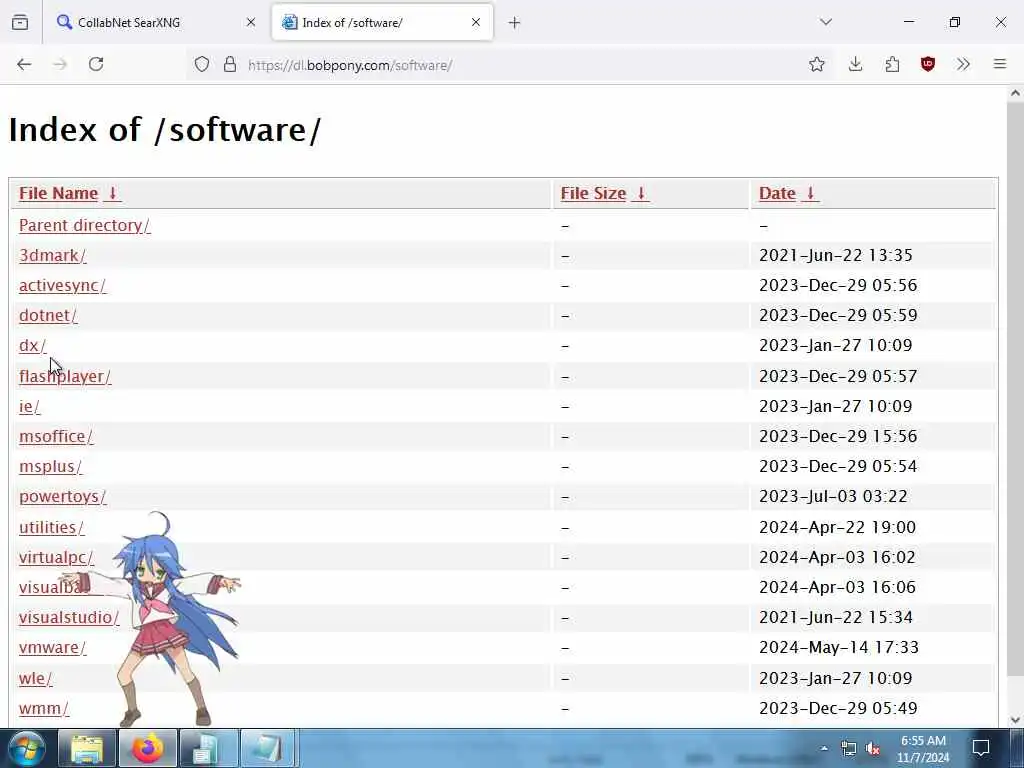Switch to Firefox in taskbar
The image size is (1024, 768).
point(148,748)
